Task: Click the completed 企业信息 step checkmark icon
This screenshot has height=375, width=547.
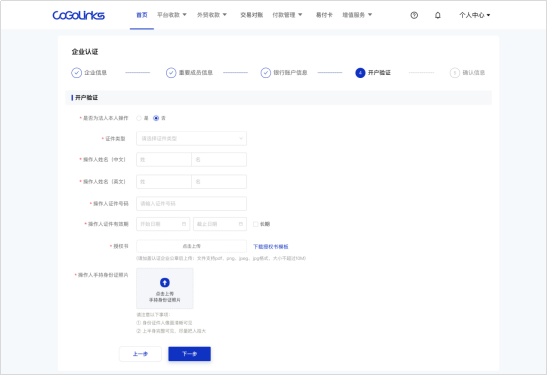Action: tap(76, 73)
